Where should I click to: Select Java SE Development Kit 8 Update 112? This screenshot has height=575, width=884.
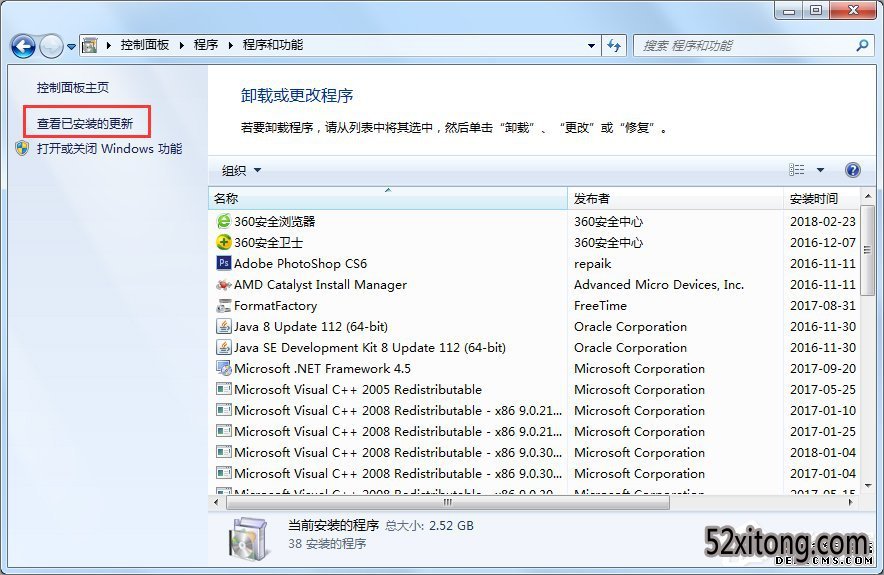click(370, 347)
